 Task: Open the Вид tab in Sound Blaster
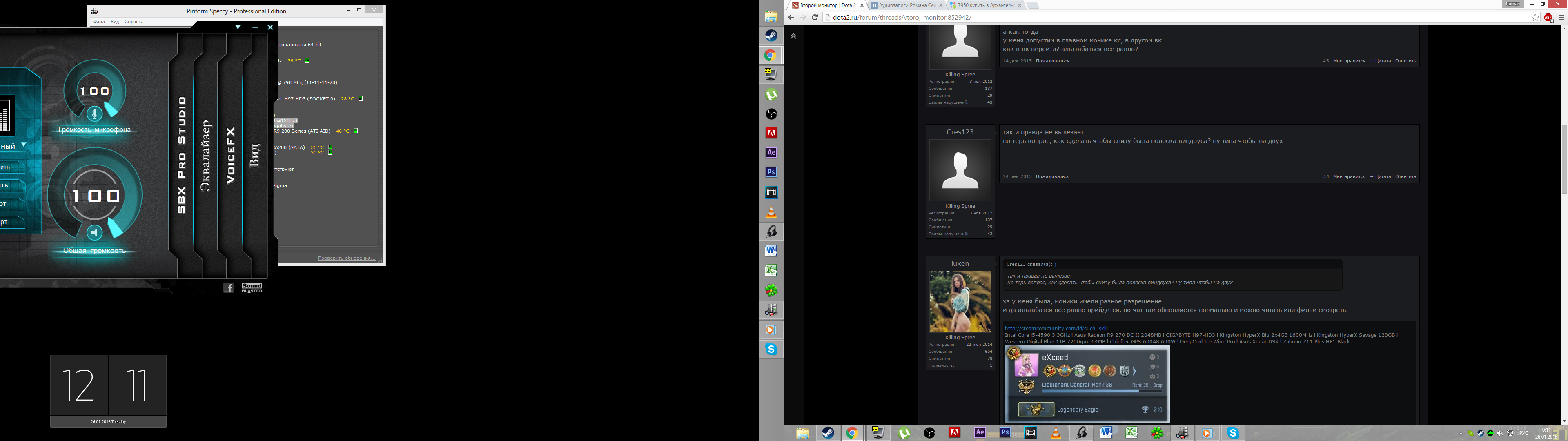254,155
